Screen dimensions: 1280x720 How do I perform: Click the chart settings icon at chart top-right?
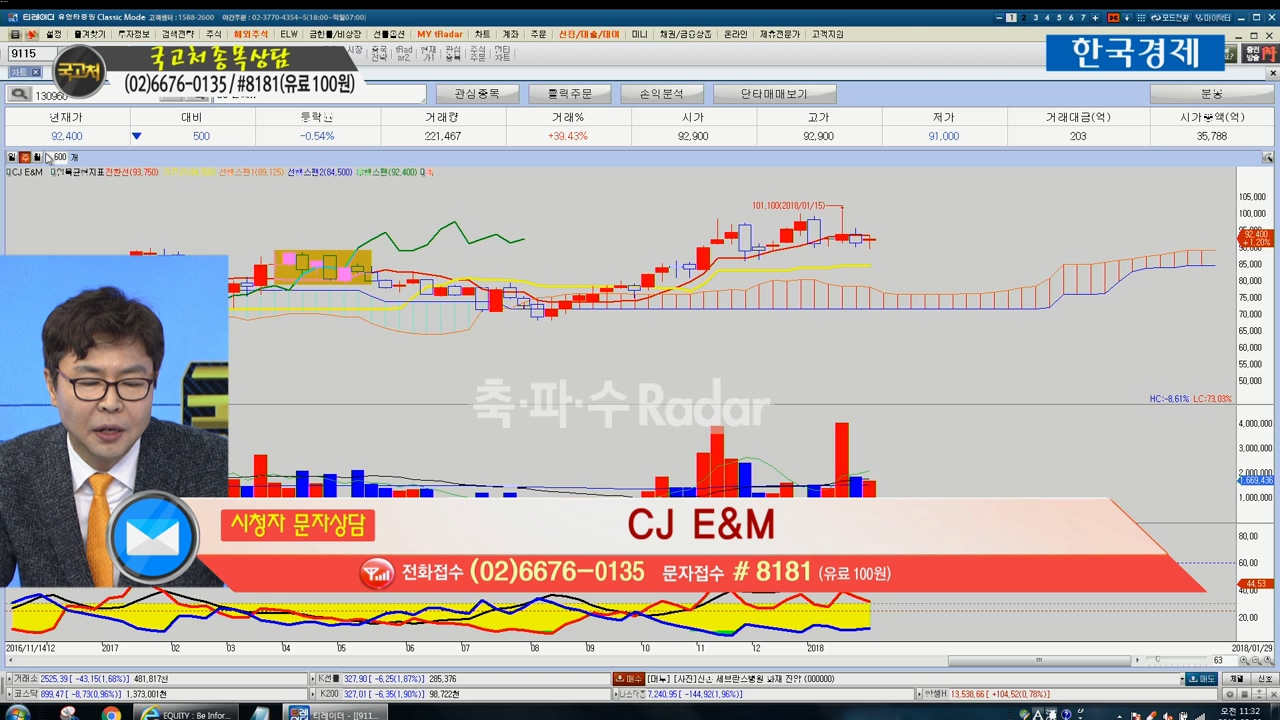(x=1267, y=158)
